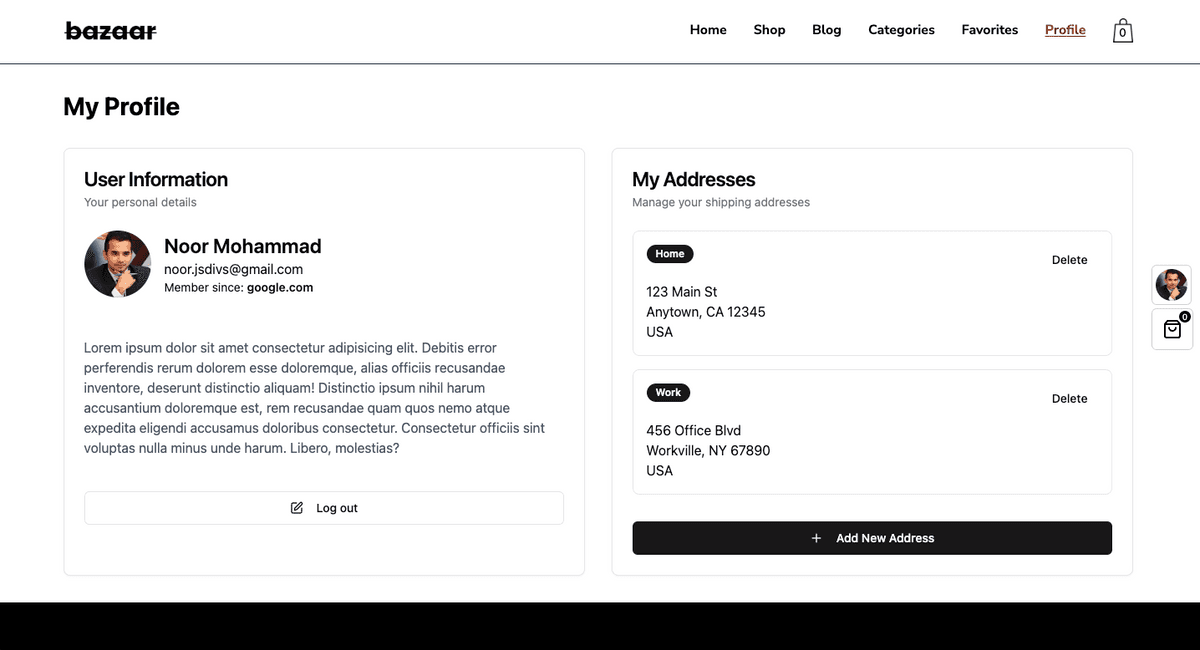The width and height of the screenshot is (1200, 650).
Task: View the Favorites page
Action: [x=989, y=30]
